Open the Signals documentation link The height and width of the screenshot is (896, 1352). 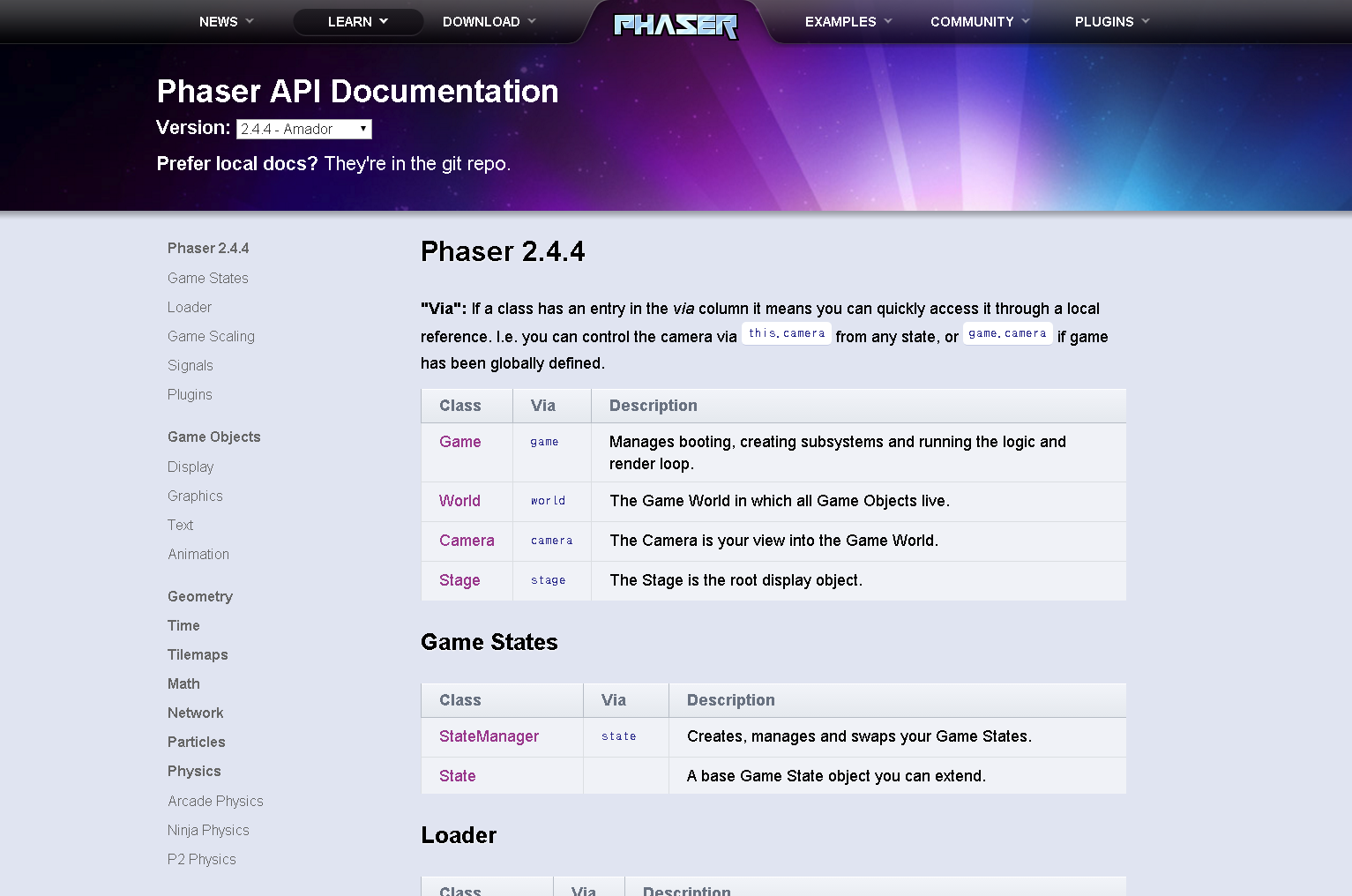[190, 365]
